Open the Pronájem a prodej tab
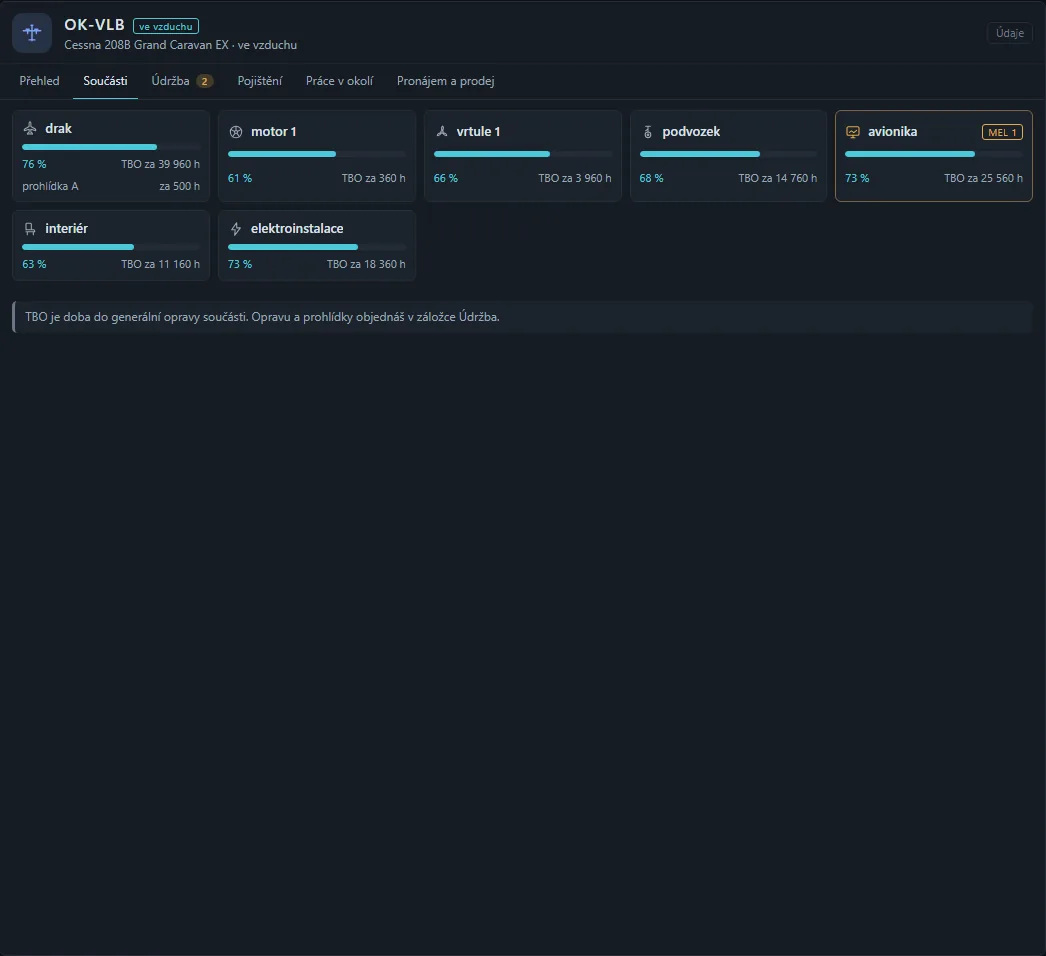The image size is (1046, 956). (x=446, y=81)
